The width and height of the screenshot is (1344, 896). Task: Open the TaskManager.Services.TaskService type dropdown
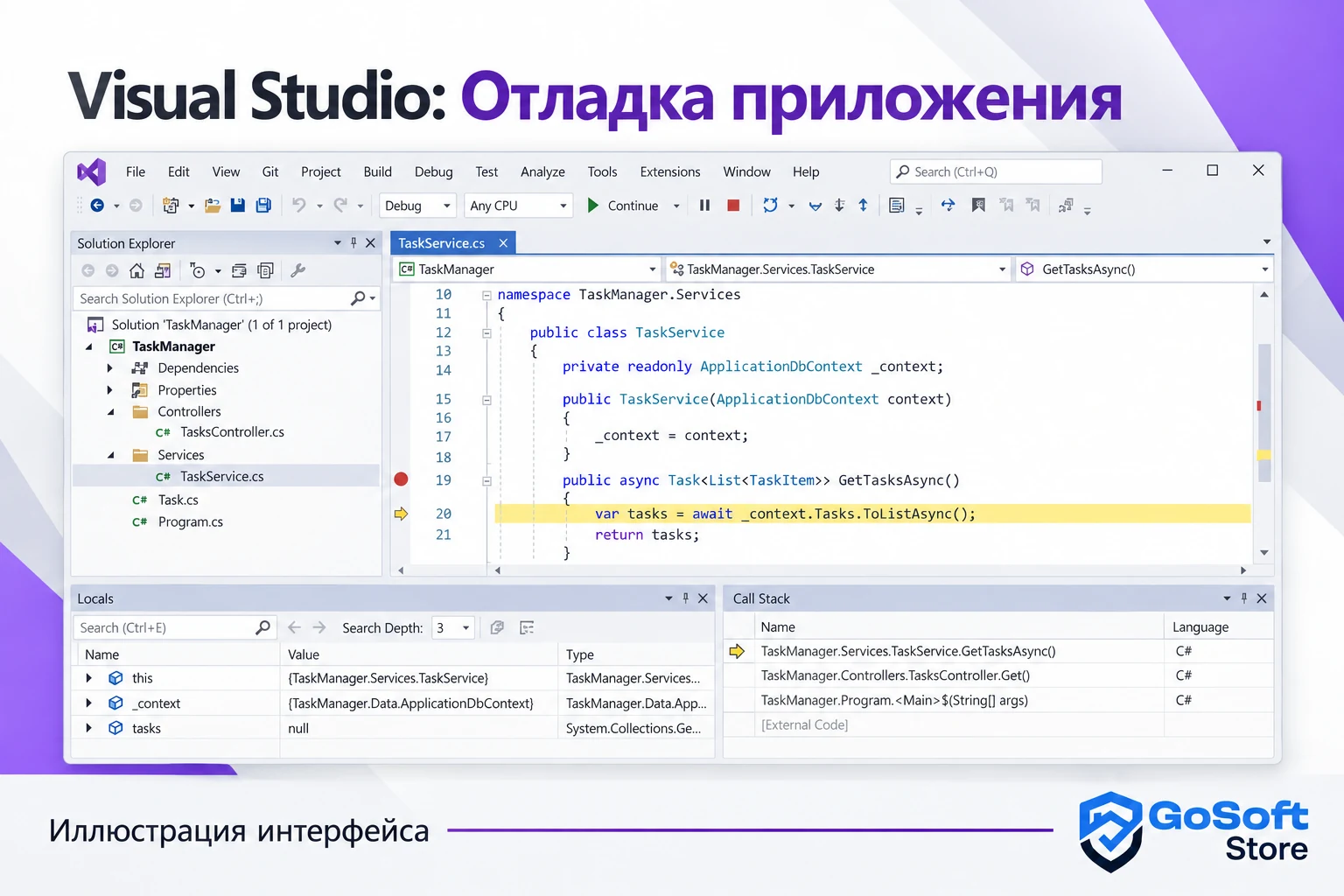(x=838, y=269)
